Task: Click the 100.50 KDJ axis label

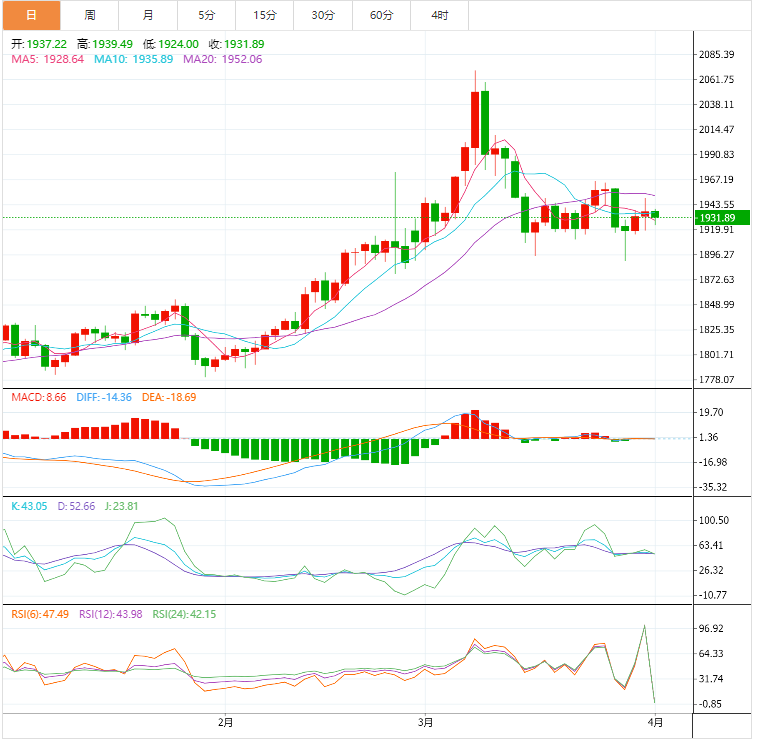Action: pyautogui.click(x=714, y=521)
